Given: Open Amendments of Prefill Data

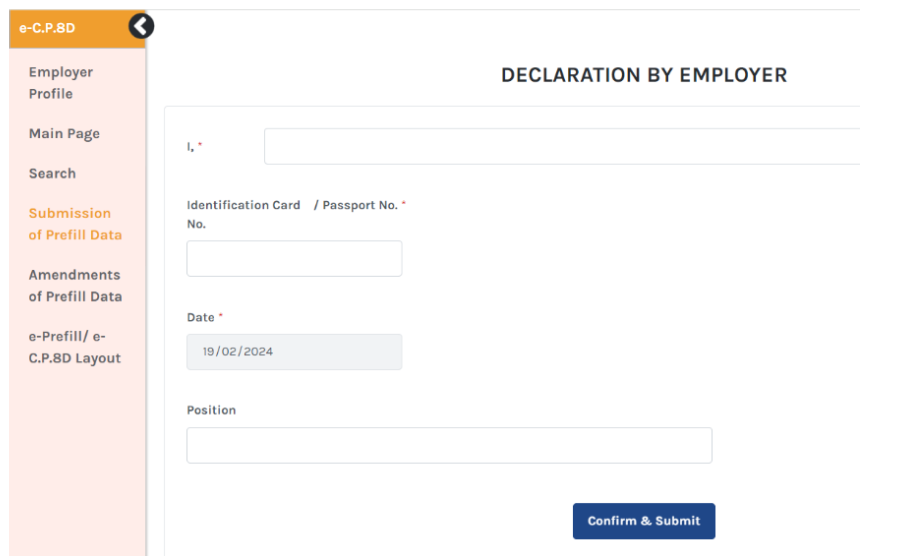Looking at the screenshot, I should click(x=75, y=286).
